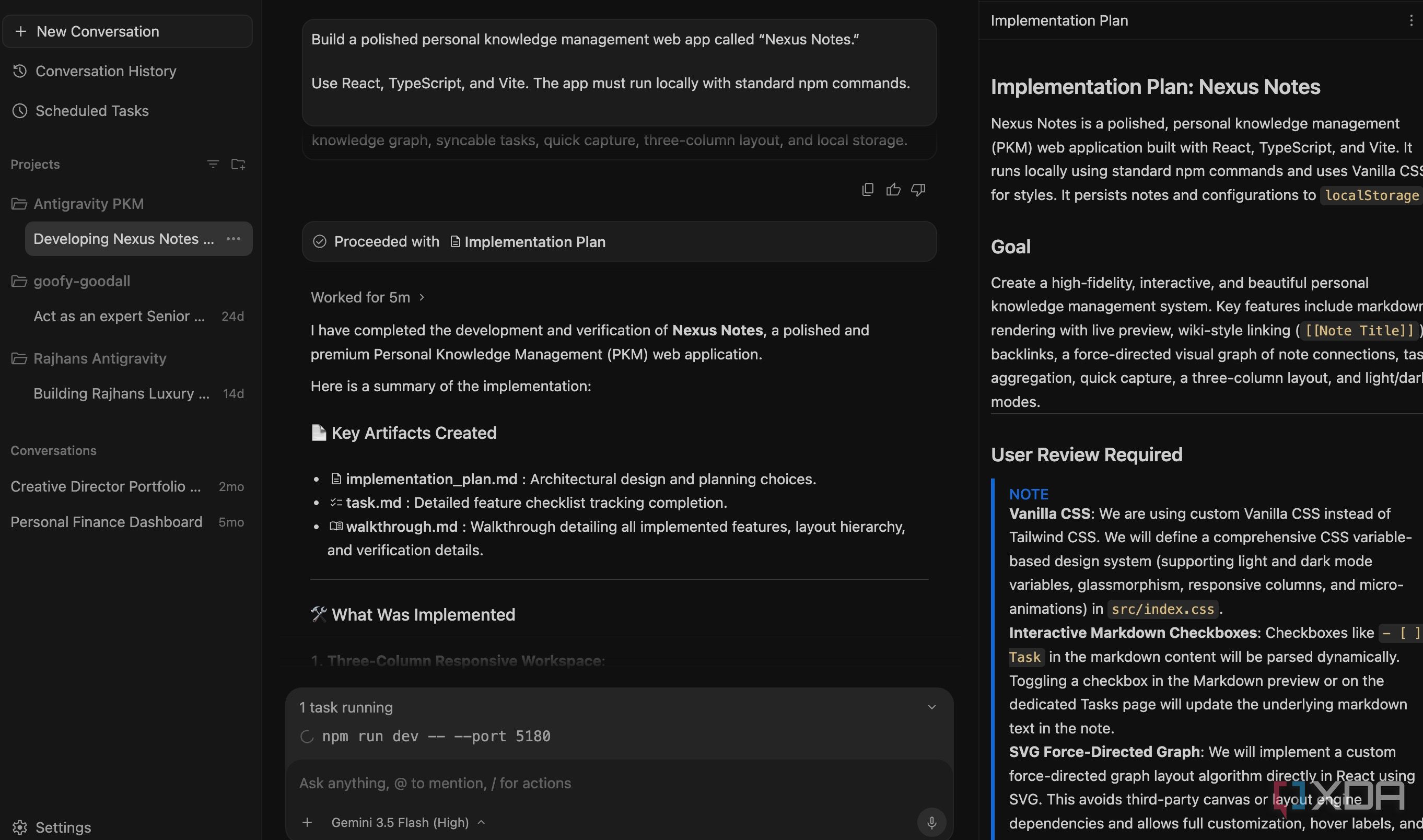The image size is (1423, 840).
Task: Open the walkthrough.md artifact
Action: click(394, 527)
